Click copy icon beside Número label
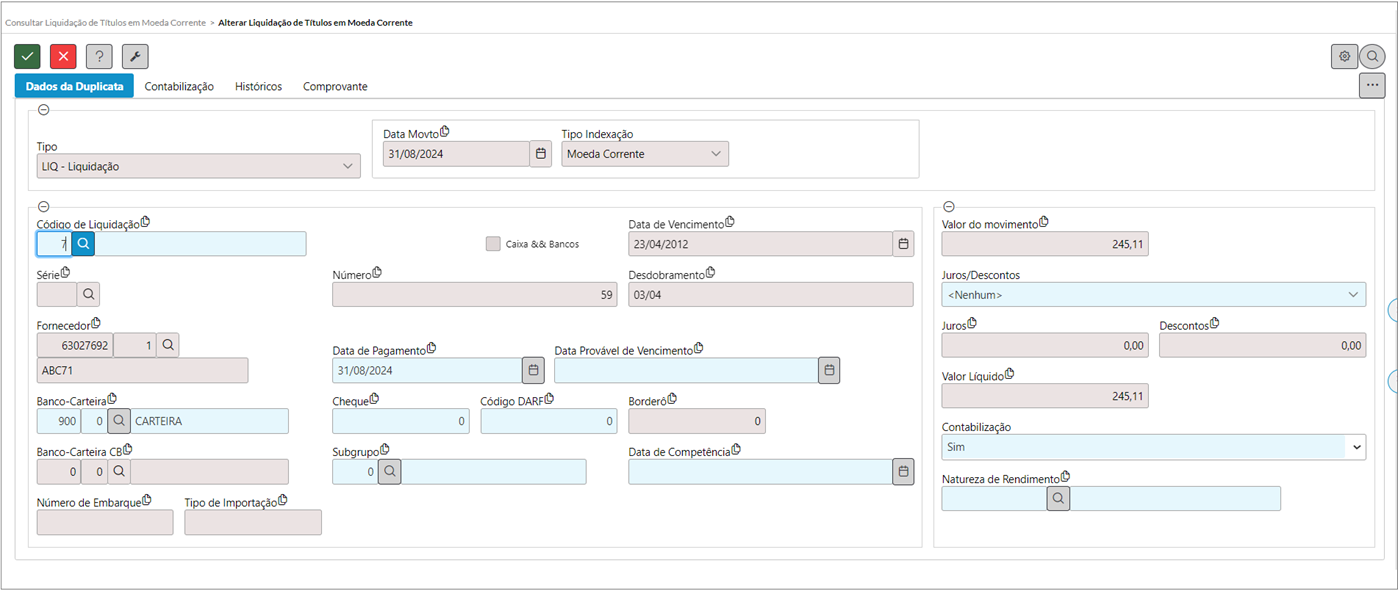 [377, 273]
